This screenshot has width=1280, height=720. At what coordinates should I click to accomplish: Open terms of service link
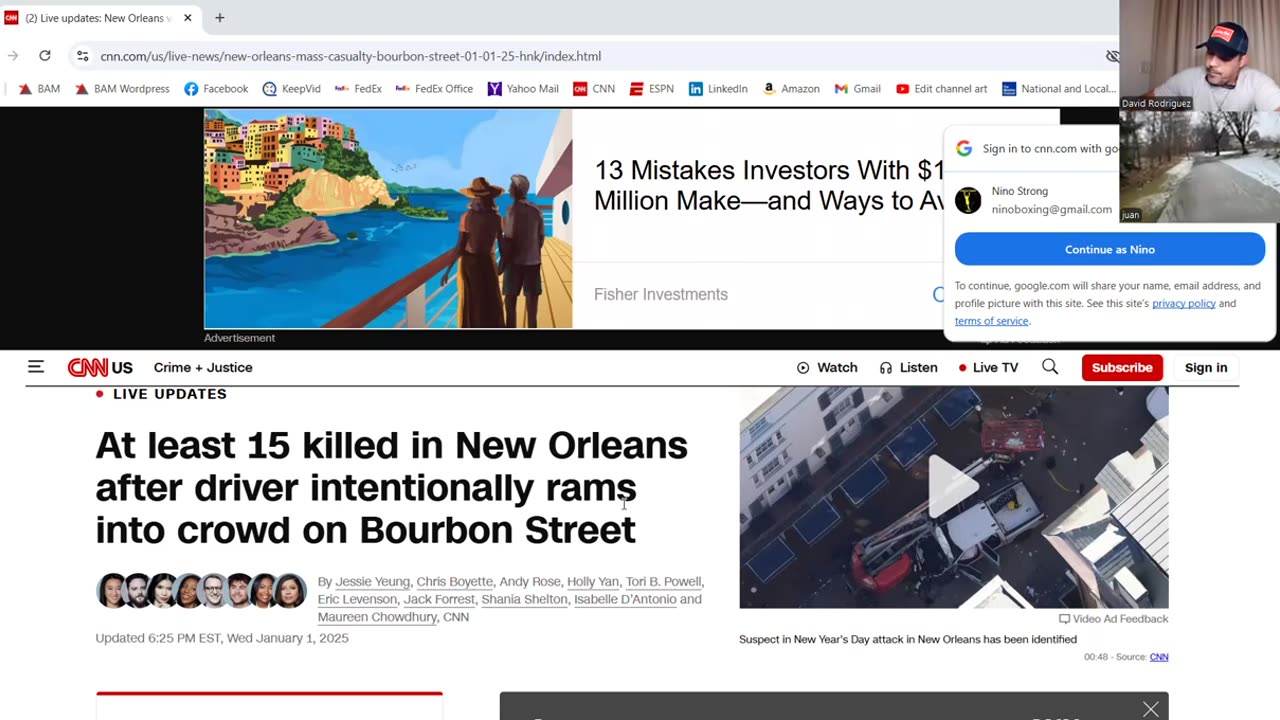[991, 321]
